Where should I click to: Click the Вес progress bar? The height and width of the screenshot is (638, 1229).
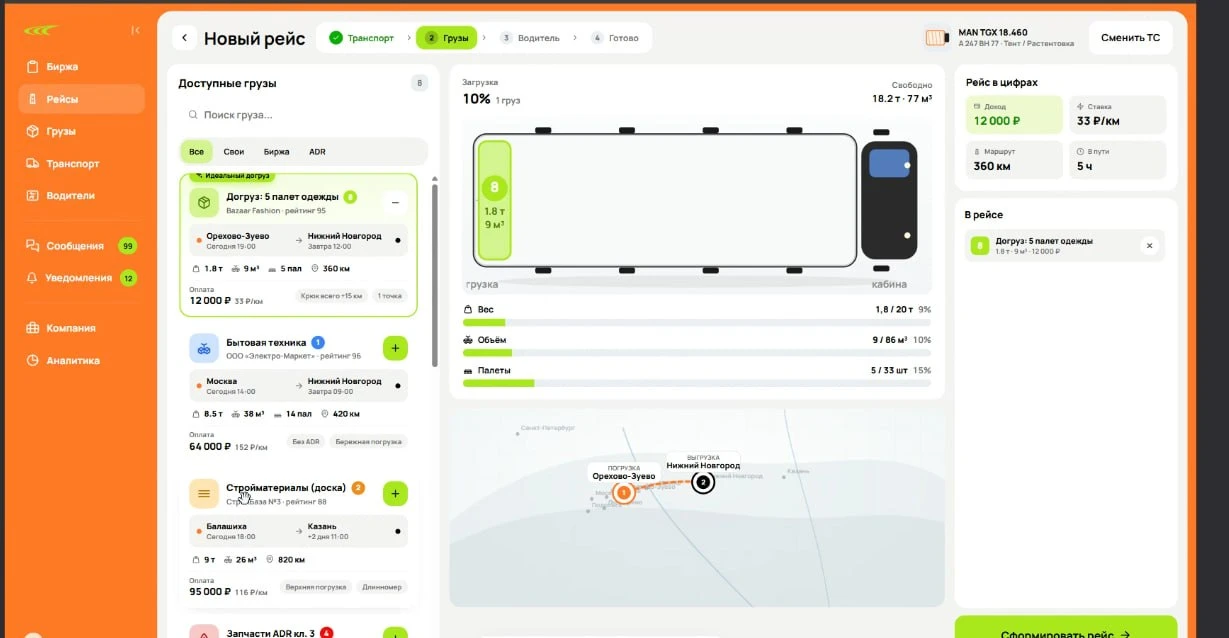pos(697,323)
